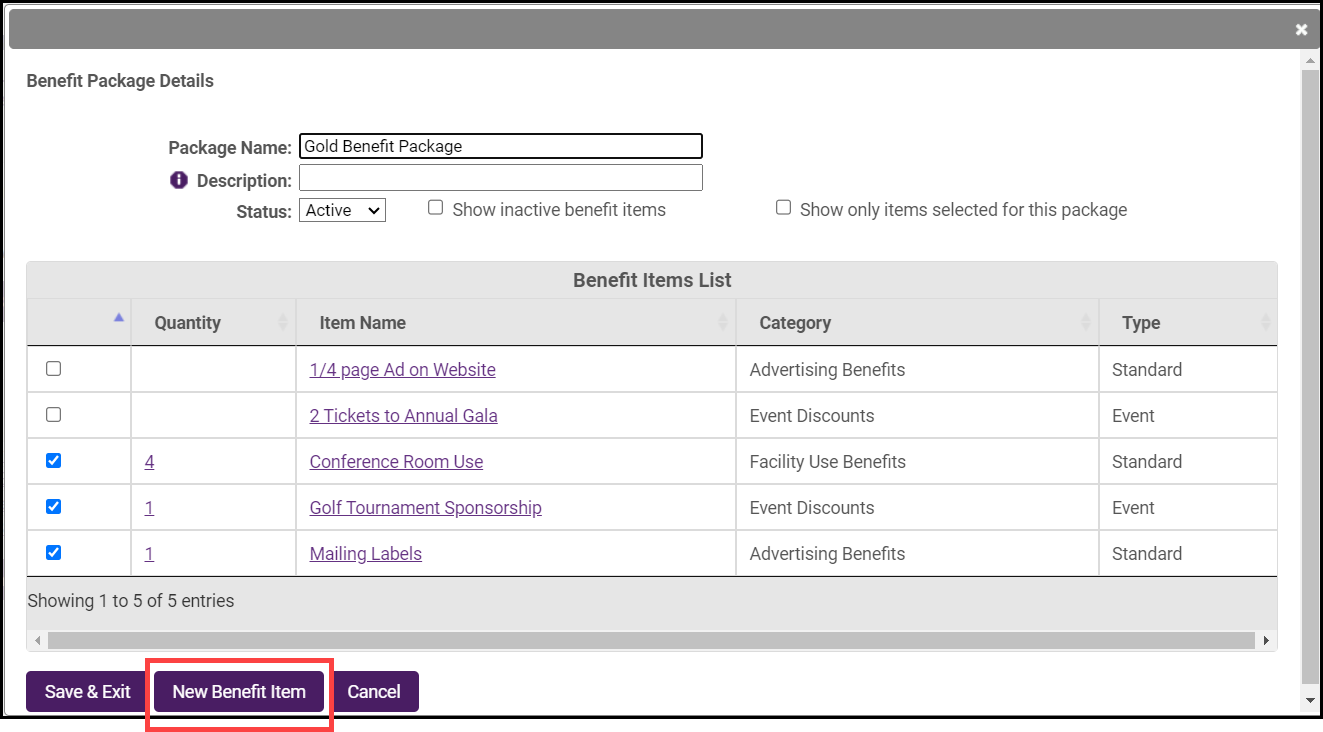The width and height of the screenshot is (1323, 732).
Task: Sort by Category column arrows
Action: [x=1085, y=323]
